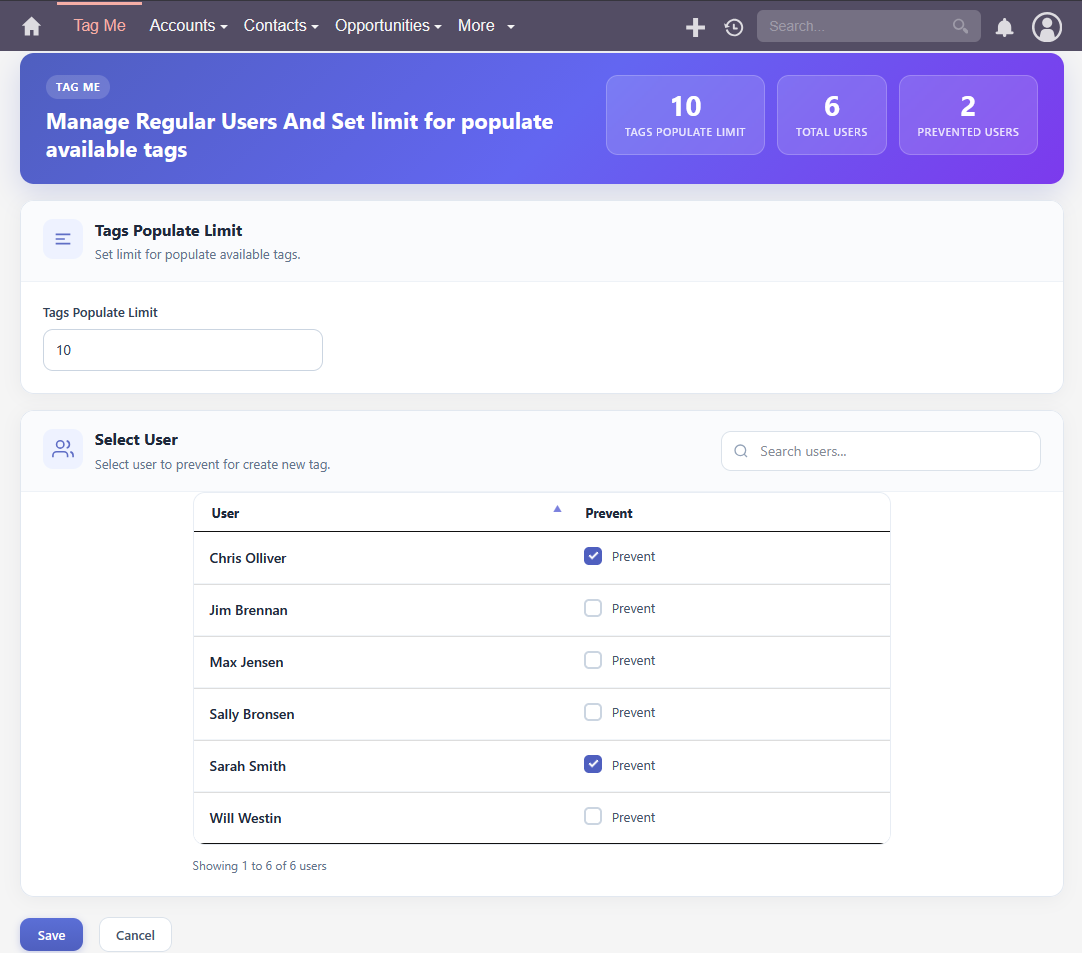The image size is (1082, 953).
Task: Uncheck Prevent for Chris Olliver
Action: (x=593, y=556)
